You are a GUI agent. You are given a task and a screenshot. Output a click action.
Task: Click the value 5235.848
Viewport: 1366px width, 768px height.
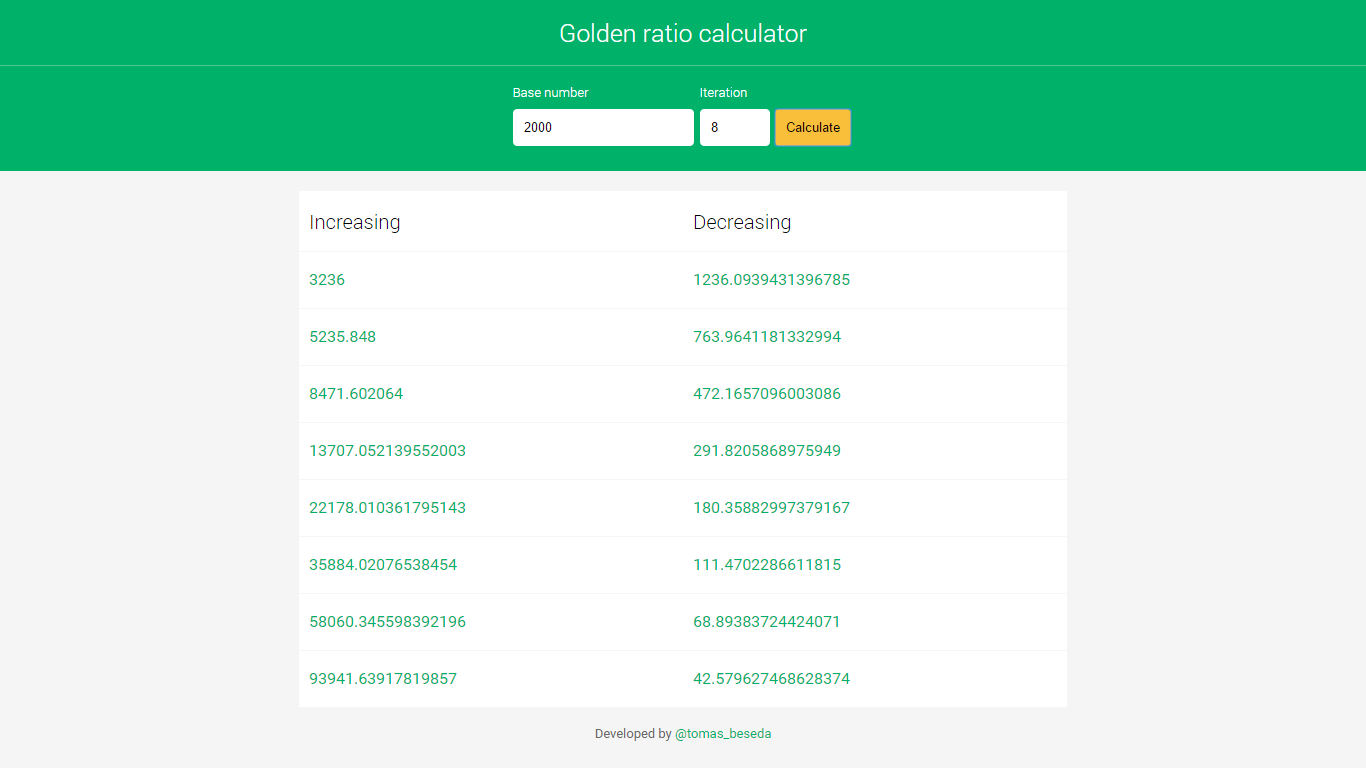(343, 337)
